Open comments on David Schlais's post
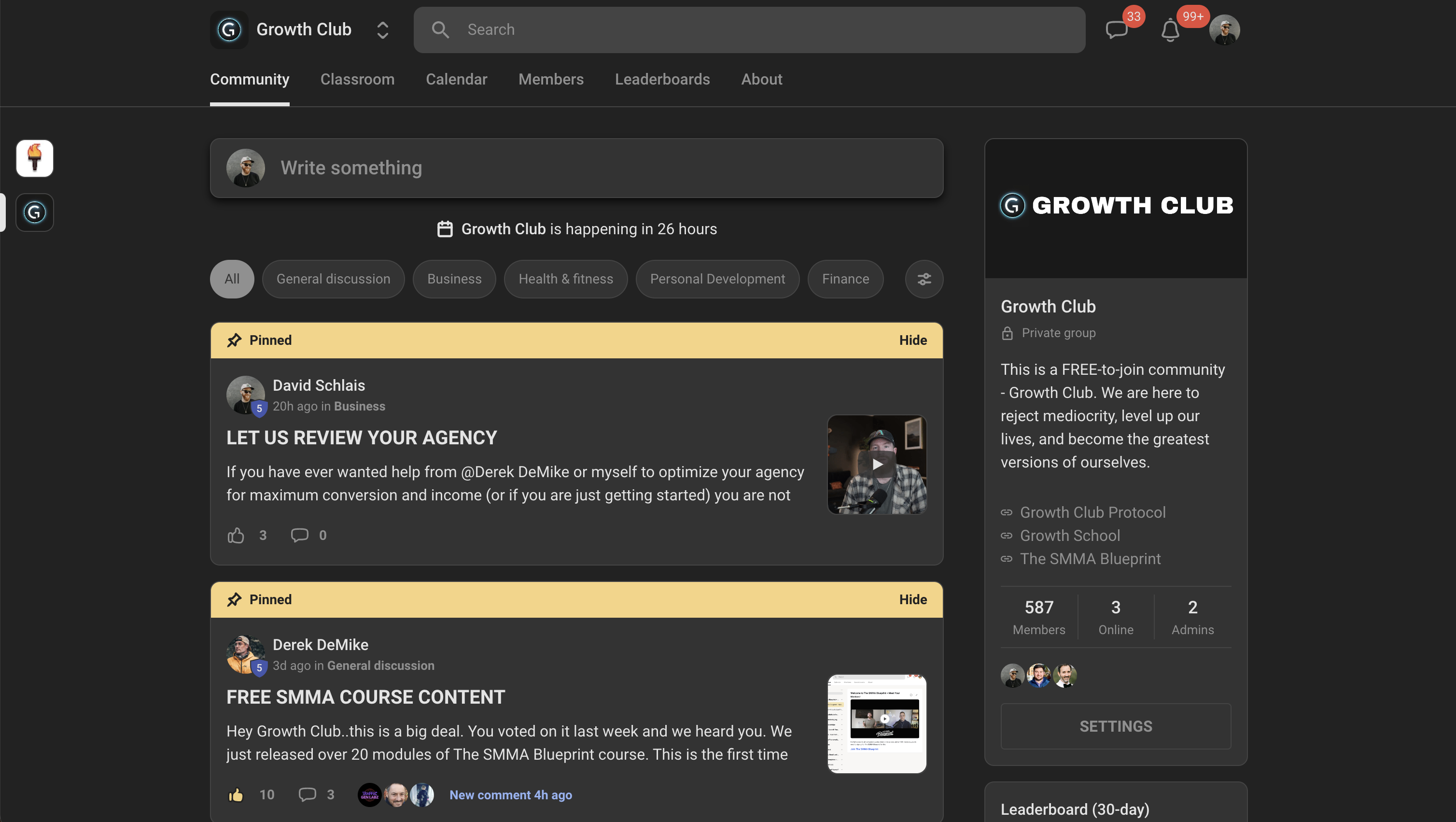This screenshot has width=1456, height=822. click(x=300, y=536)
